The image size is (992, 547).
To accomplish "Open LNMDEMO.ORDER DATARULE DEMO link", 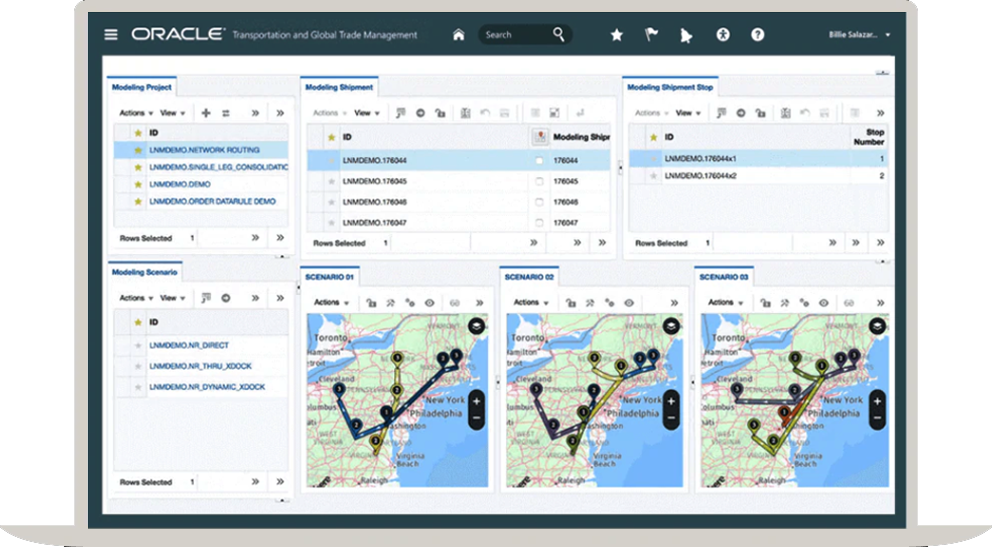I will click(212, 201).
